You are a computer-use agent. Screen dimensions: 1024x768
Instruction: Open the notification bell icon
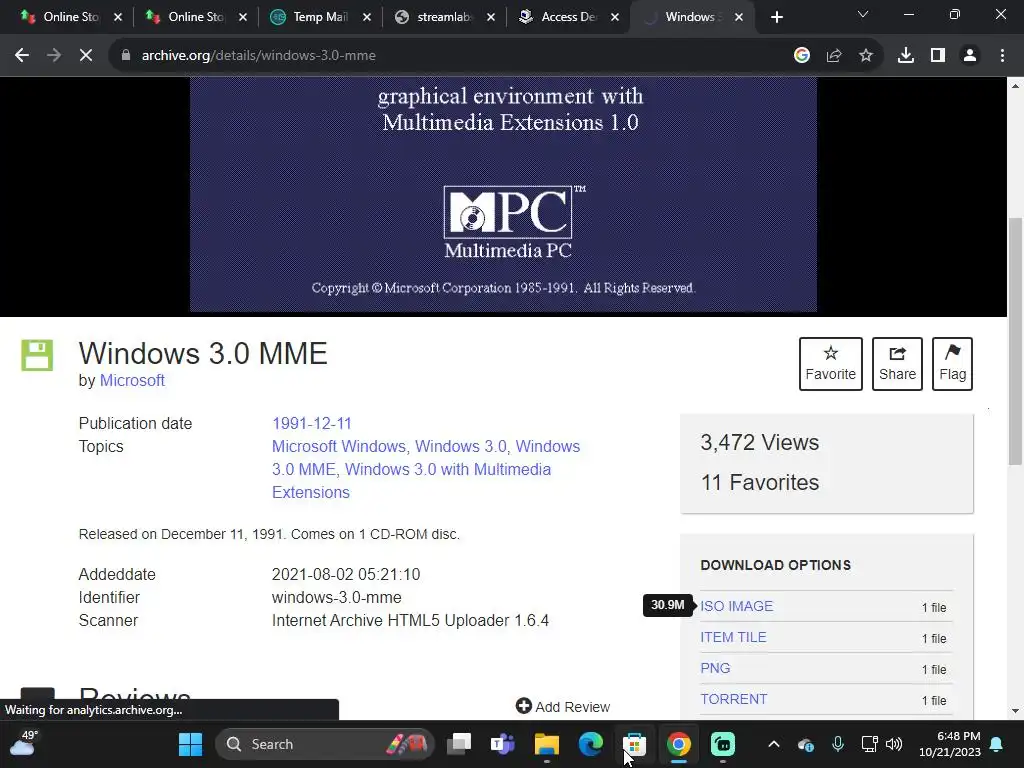(997, 744)
